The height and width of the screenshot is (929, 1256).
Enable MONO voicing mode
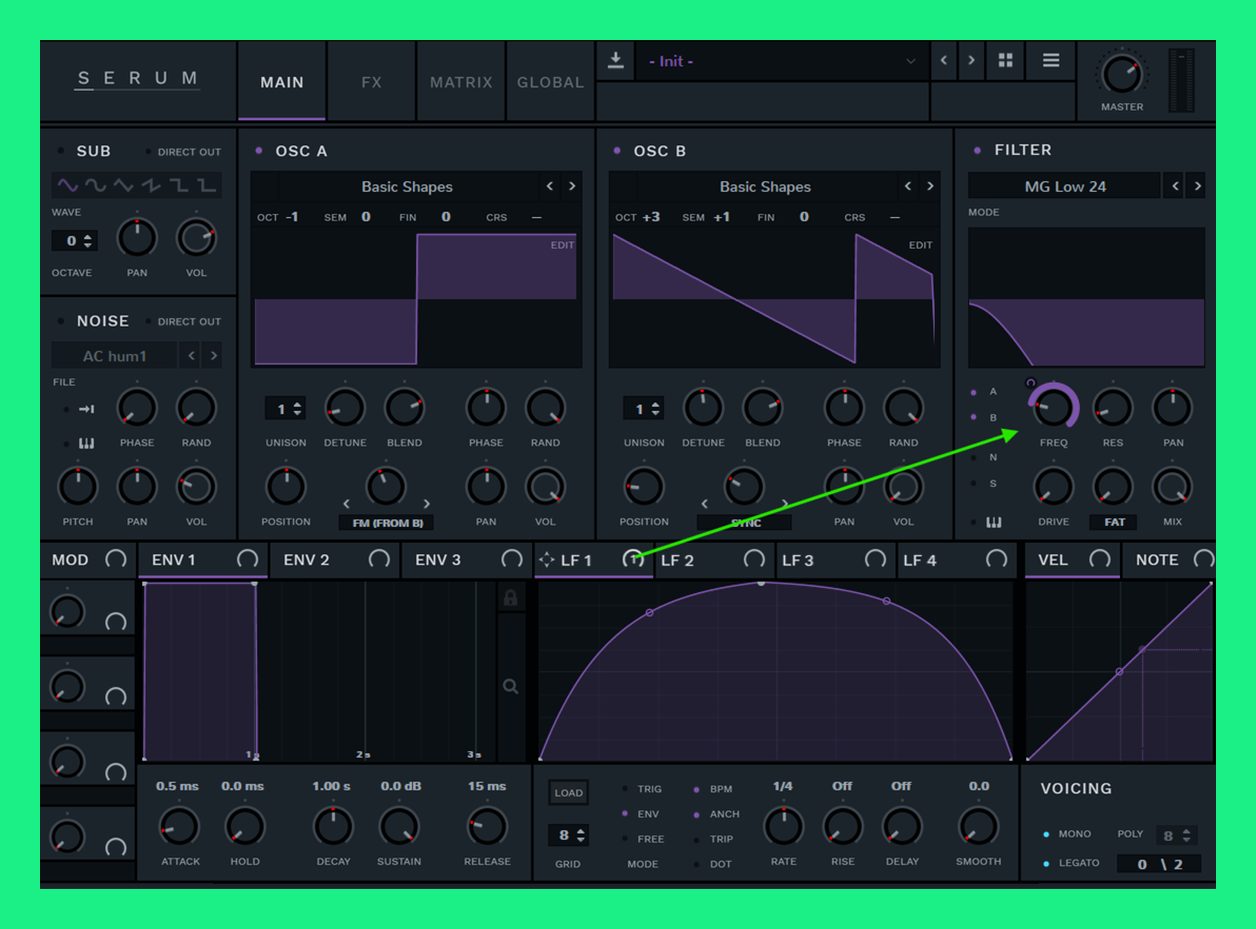point(1046,834)
